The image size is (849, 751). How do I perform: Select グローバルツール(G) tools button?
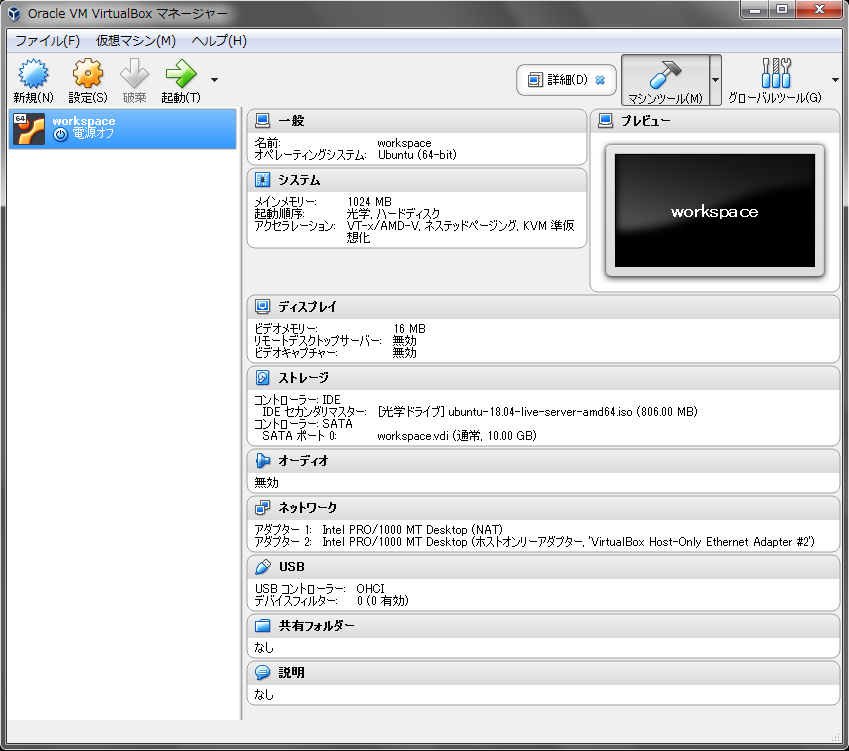[775, 80]
